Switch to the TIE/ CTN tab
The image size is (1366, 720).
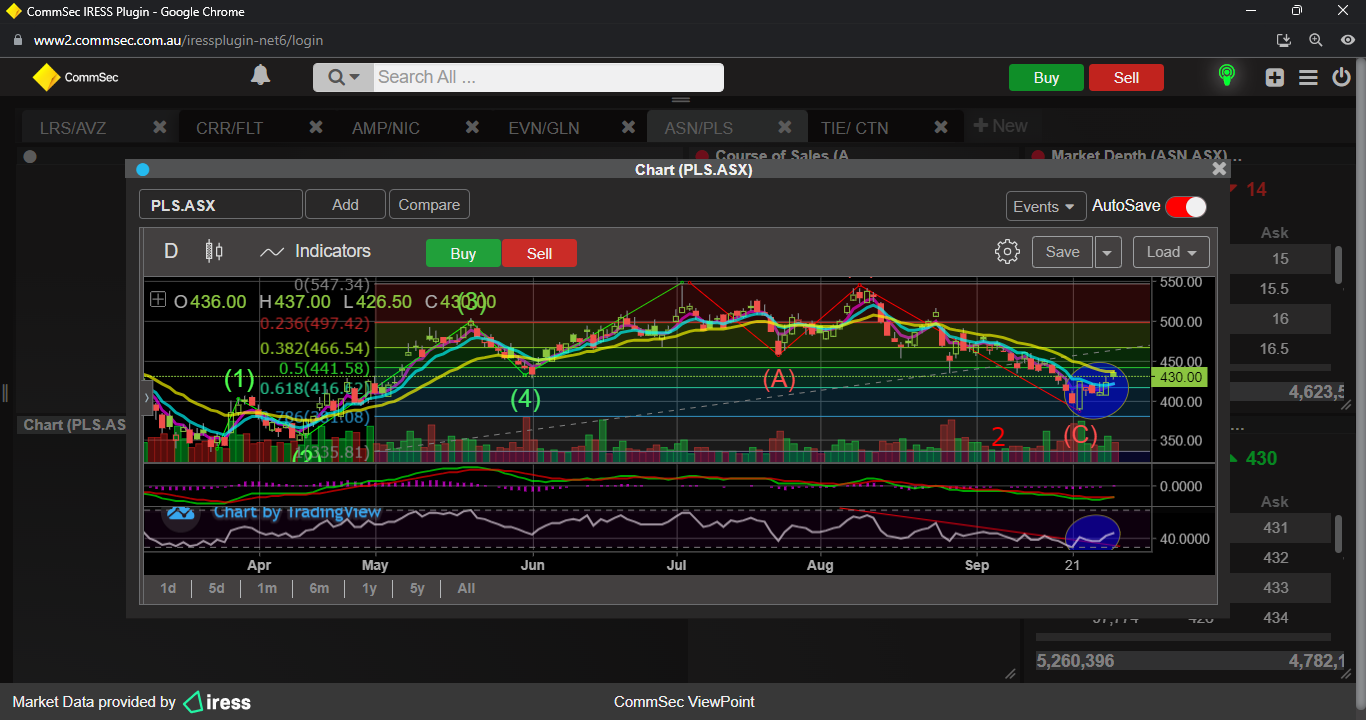[854, 128]
